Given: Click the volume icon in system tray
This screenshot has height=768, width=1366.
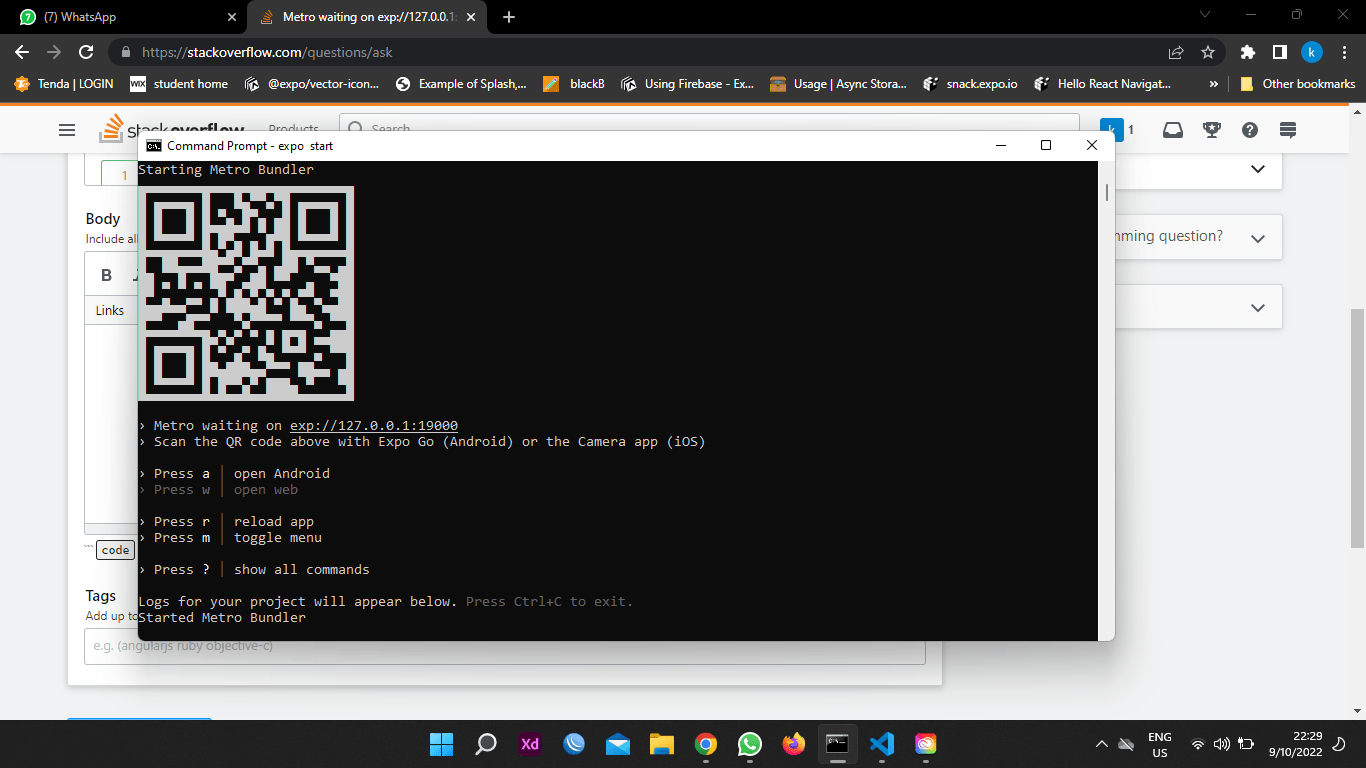Looking at the screenshot, I should pos(1221,744).
